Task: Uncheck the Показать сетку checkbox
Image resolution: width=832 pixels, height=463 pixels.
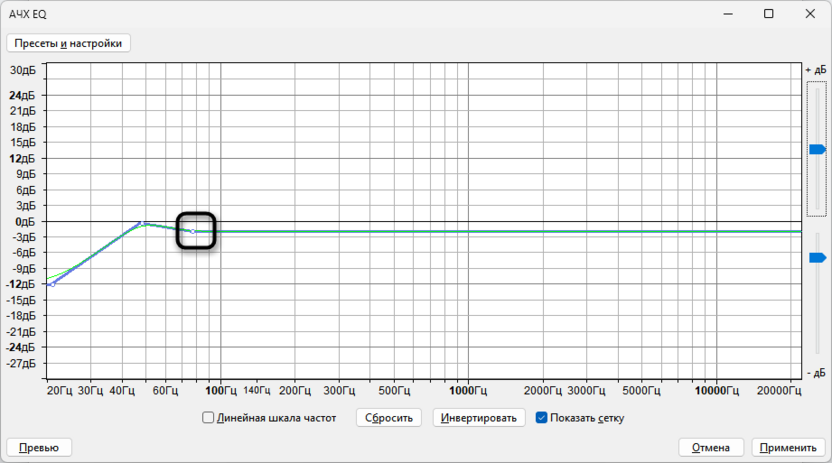Action: click(541, 418)
